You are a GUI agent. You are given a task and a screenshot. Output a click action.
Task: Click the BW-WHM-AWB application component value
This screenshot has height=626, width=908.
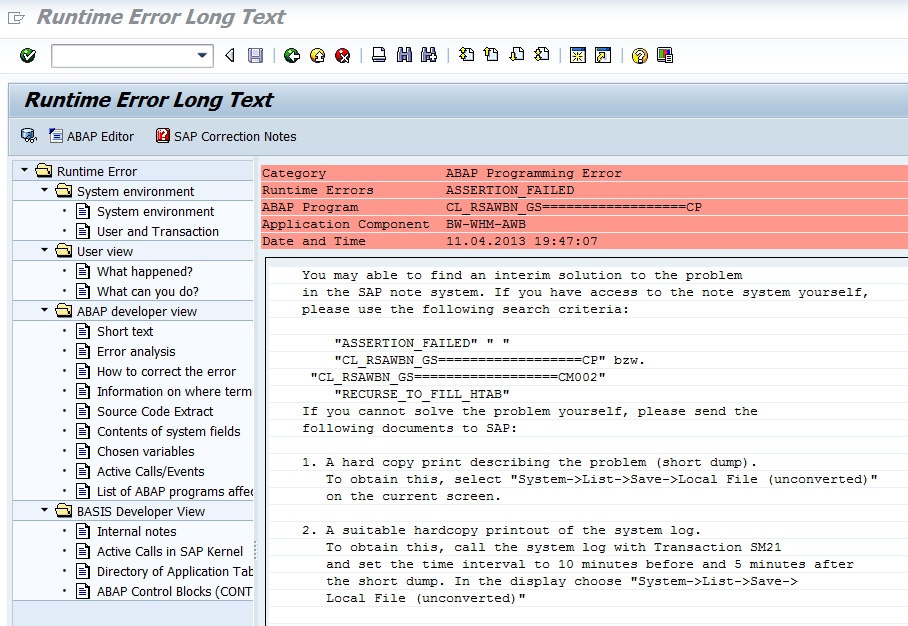[485, 224]
